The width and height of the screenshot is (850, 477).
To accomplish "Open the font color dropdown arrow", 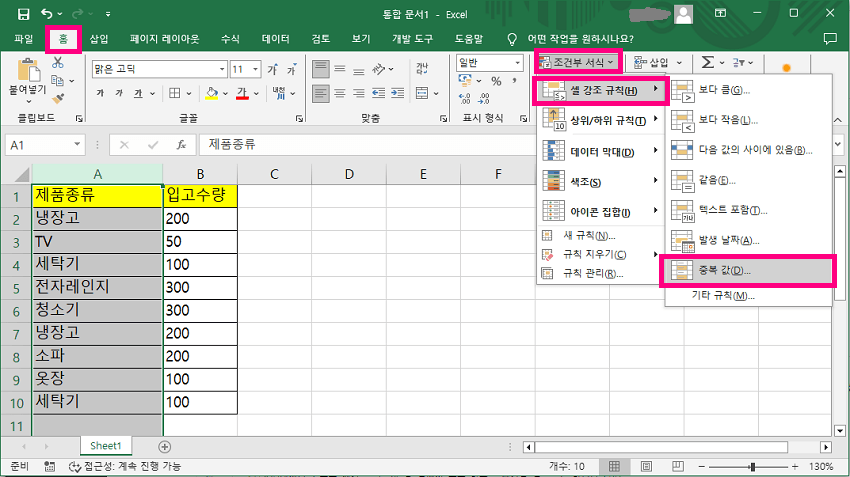I will 256,94.
